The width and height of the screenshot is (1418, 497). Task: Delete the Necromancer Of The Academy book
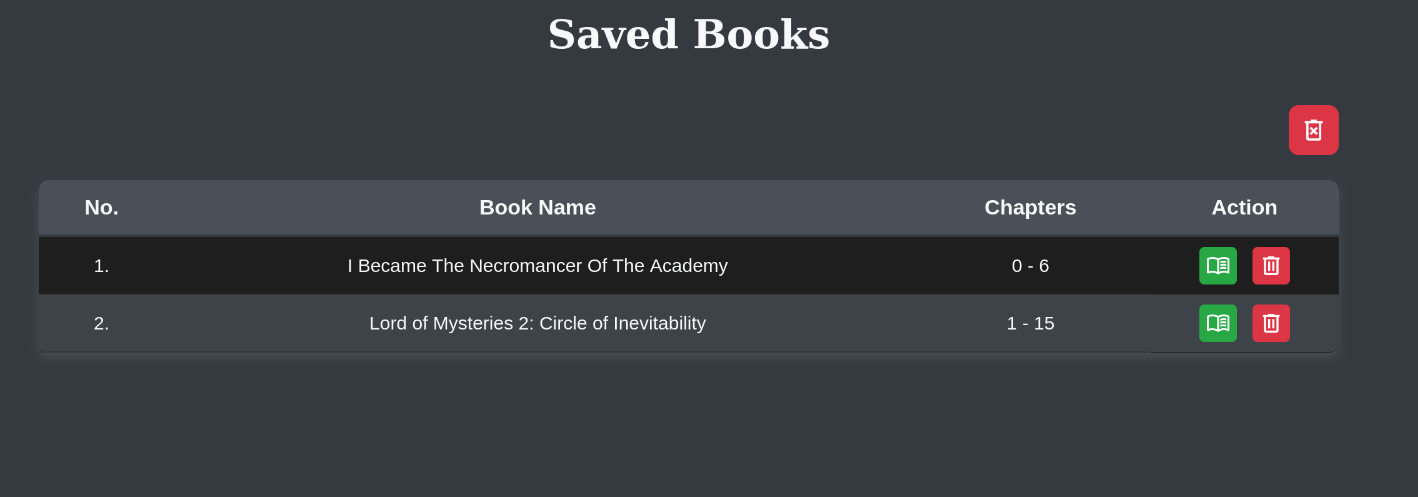click(x=1271, y=266)
